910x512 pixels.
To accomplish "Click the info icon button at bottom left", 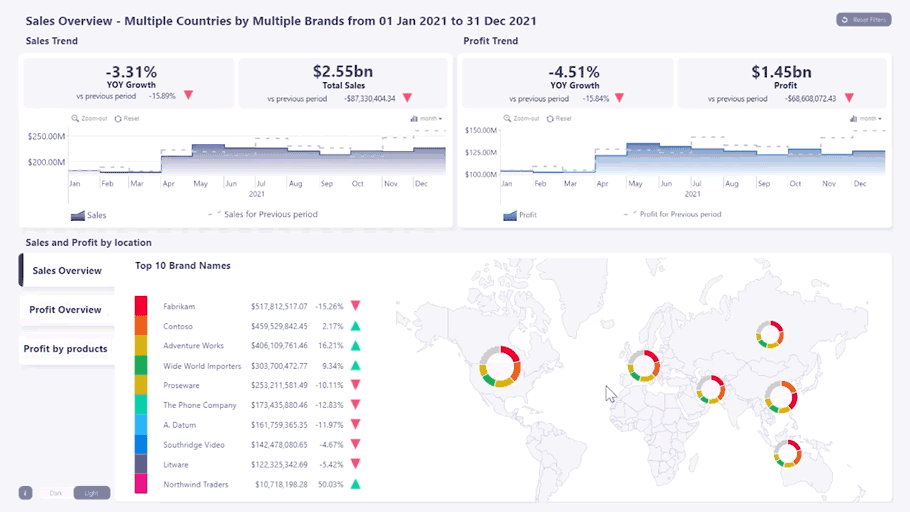I will tap(26, 493).
